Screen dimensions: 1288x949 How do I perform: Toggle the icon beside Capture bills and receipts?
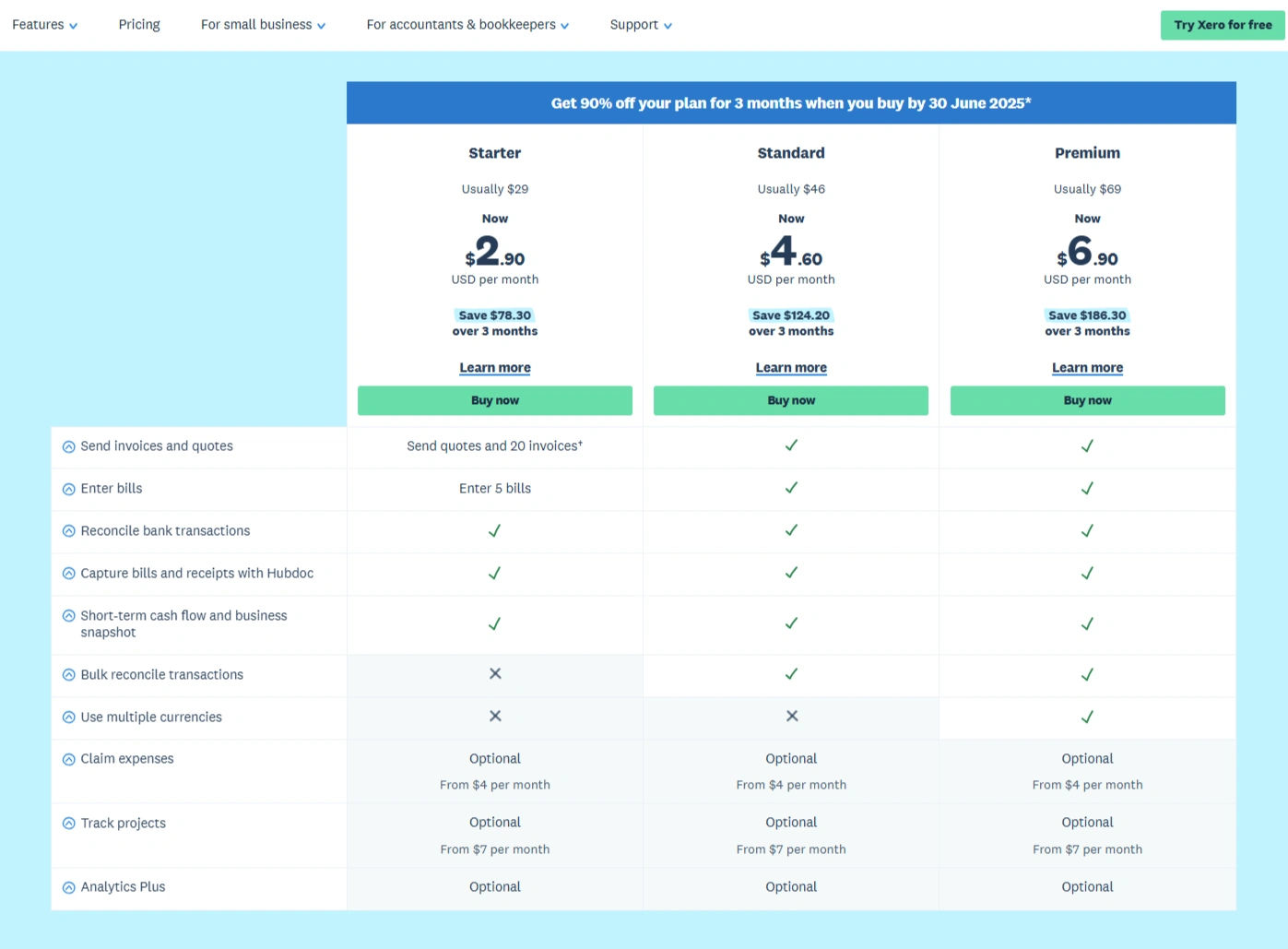(x=68, y=574)
